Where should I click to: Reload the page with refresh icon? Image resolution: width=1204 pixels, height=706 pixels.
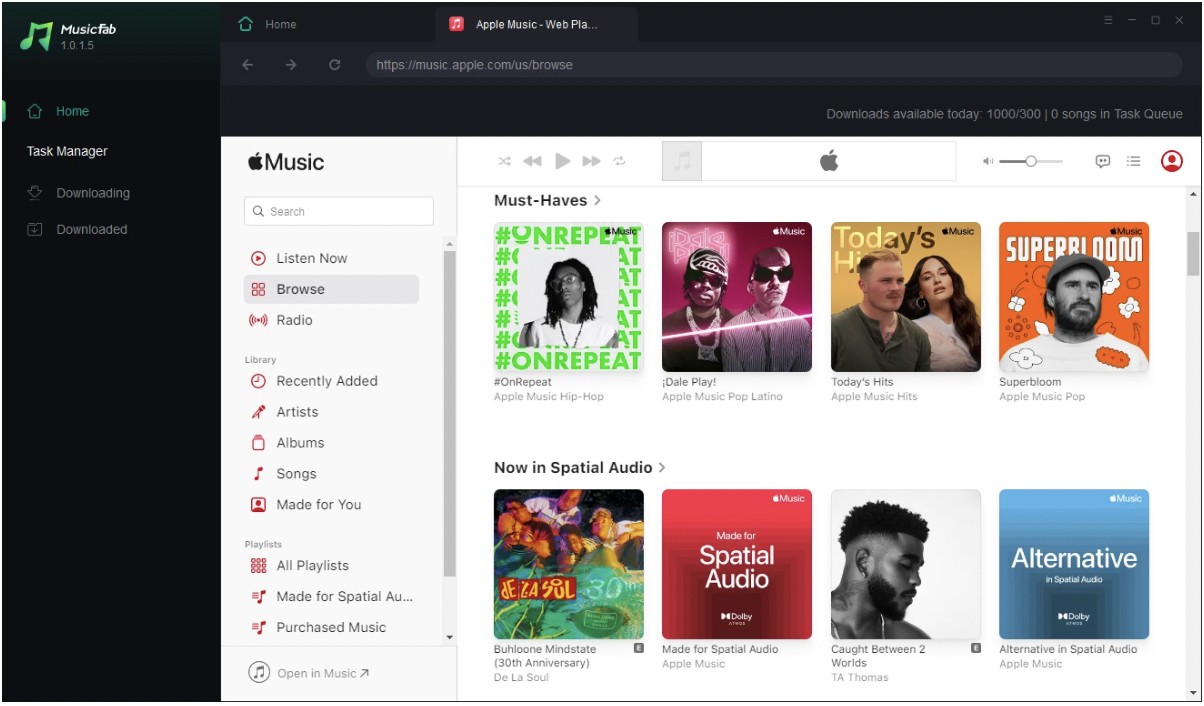(x=335, y=65)
